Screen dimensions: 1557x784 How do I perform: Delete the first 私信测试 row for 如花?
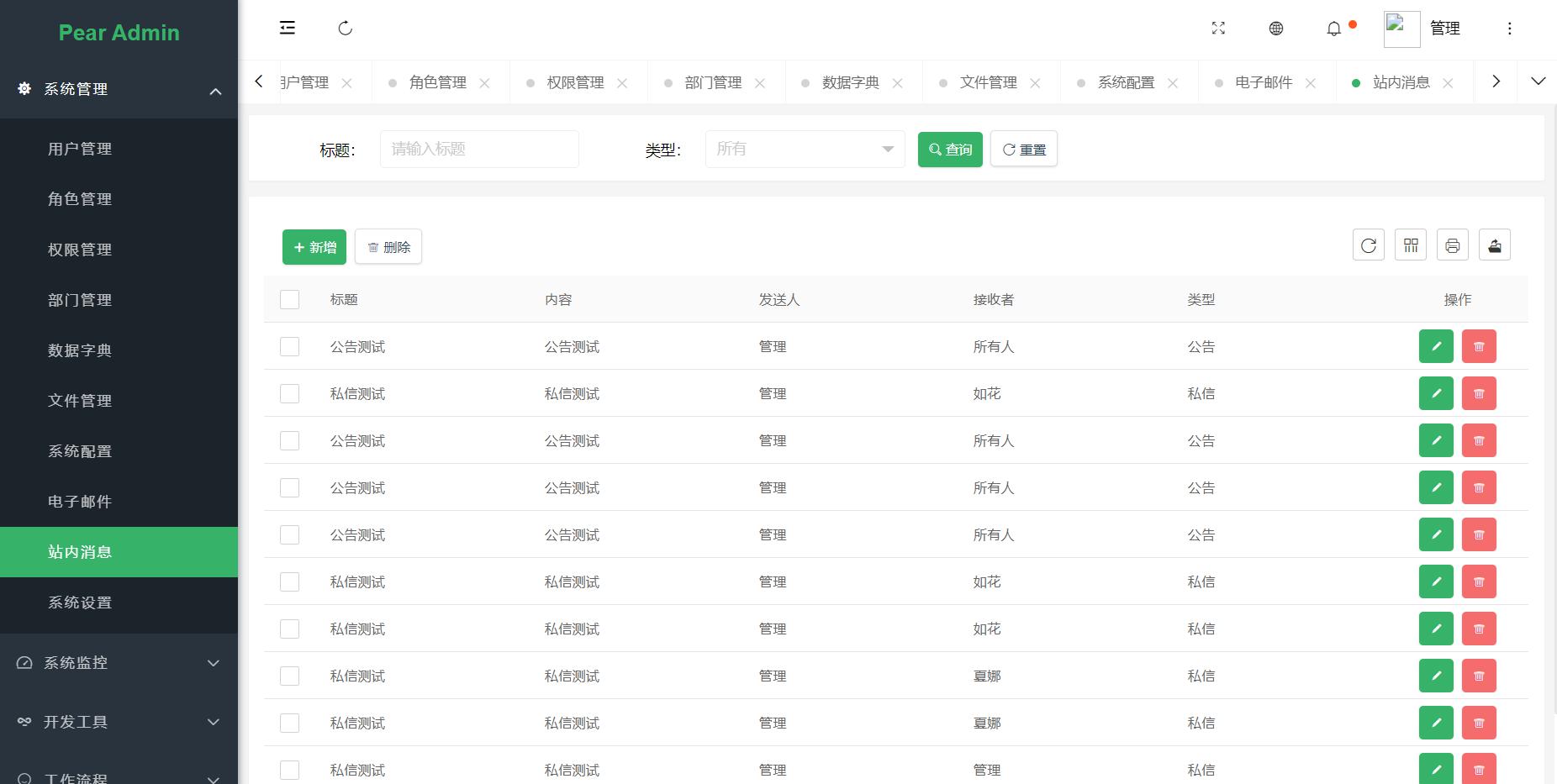pyautogui.click(x=1479, y=393)
